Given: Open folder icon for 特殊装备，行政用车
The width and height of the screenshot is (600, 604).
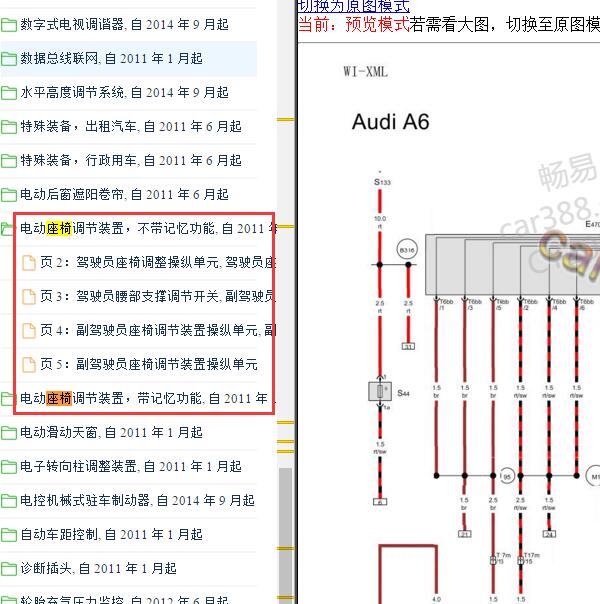Looking at the screenshot, I should (8, 161).
